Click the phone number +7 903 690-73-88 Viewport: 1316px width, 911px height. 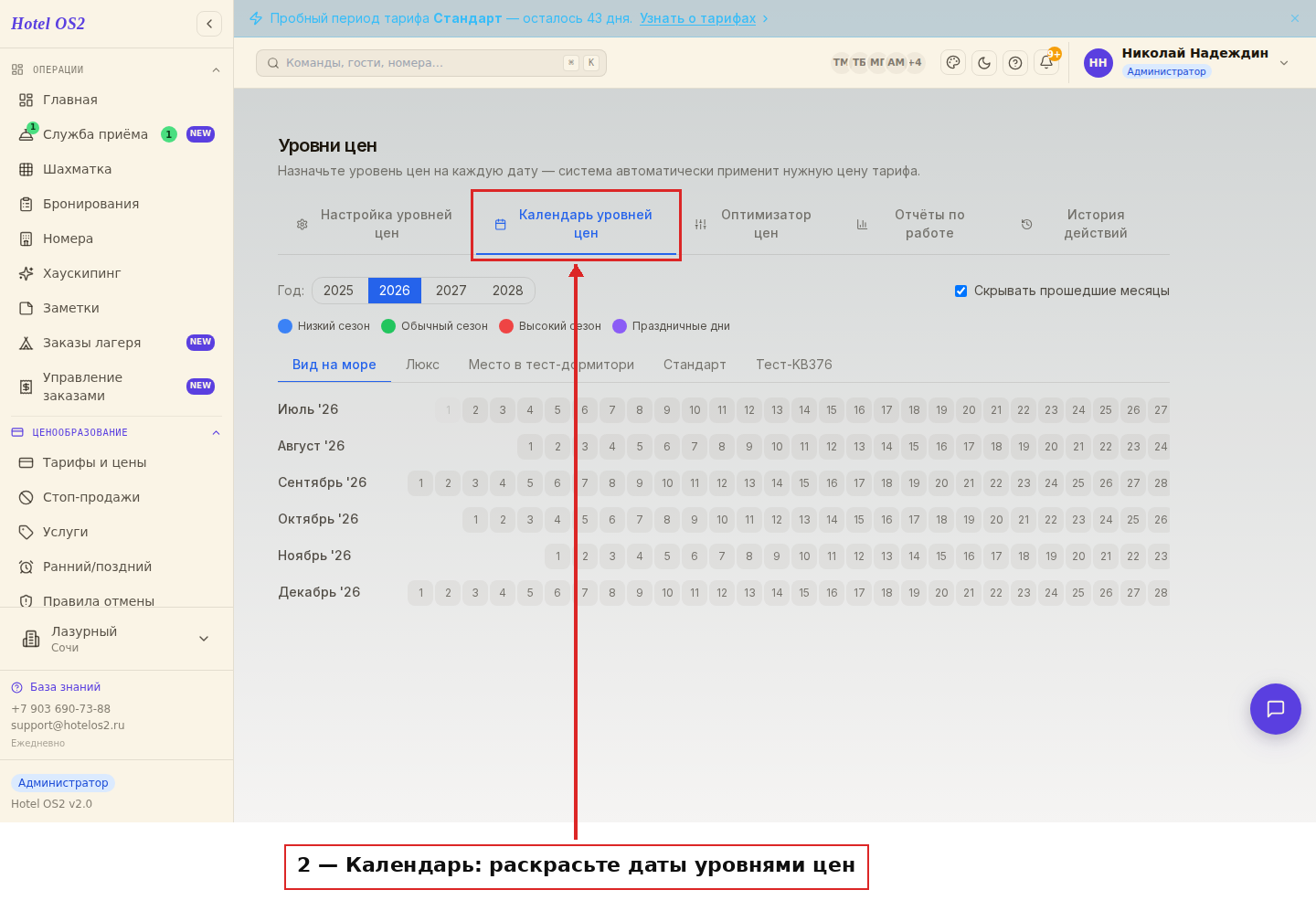(x=60, y=709)
